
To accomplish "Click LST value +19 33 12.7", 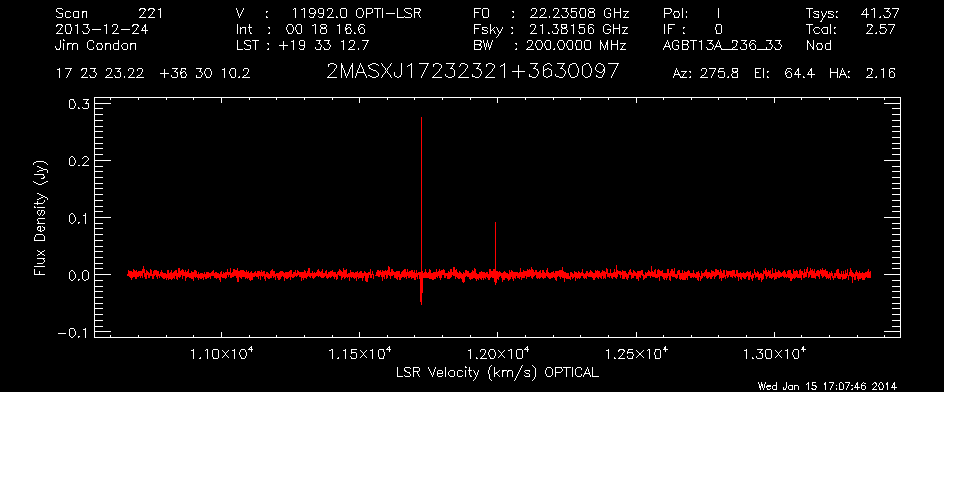I will (x=324, y=45).
